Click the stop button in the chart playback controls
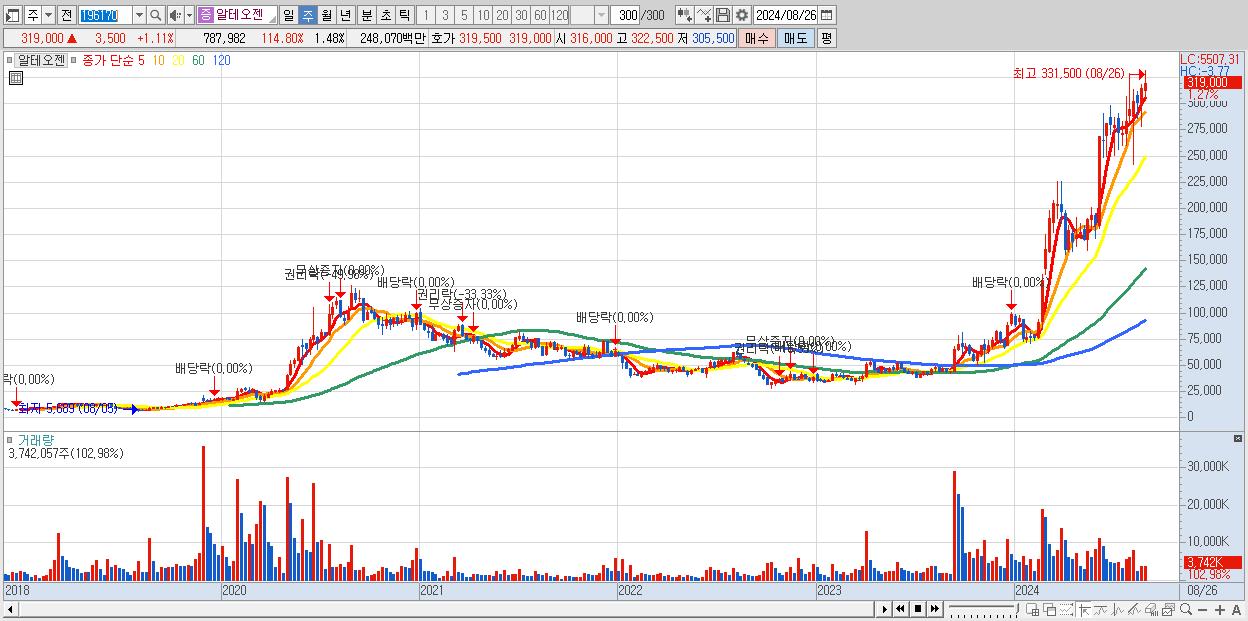The width and height of the screenshot is (1248, 621). [x=917, y=609]
